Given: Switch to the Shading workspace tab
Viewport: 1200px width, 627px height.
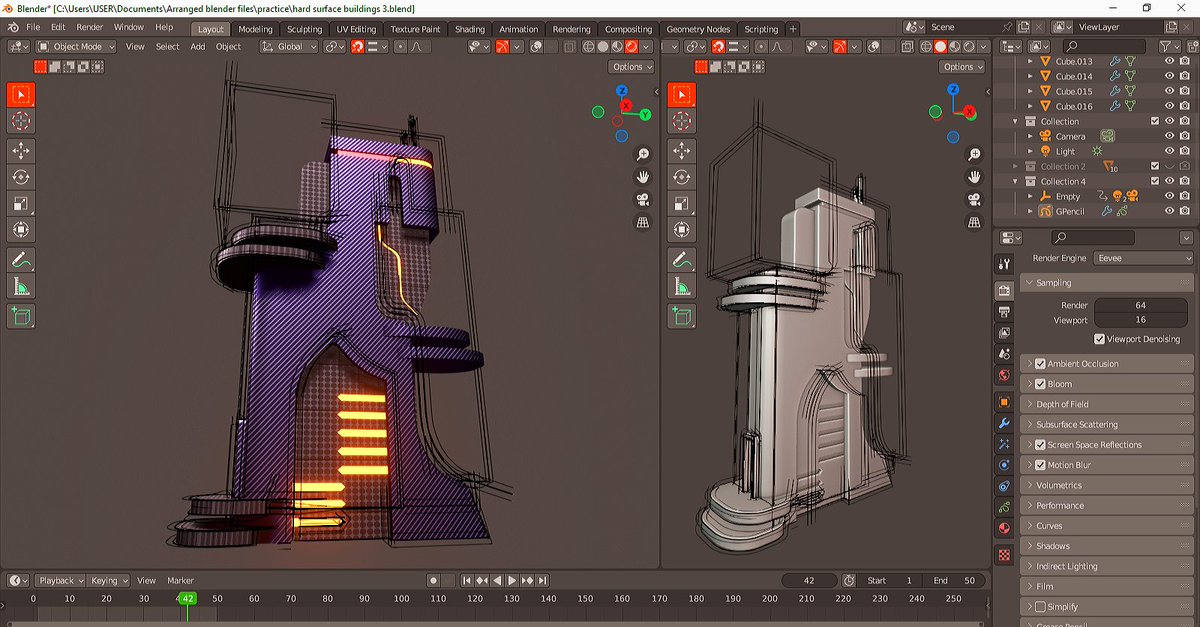Looking at the screenshot, I should pyautogui.click(x=468, y=29).
